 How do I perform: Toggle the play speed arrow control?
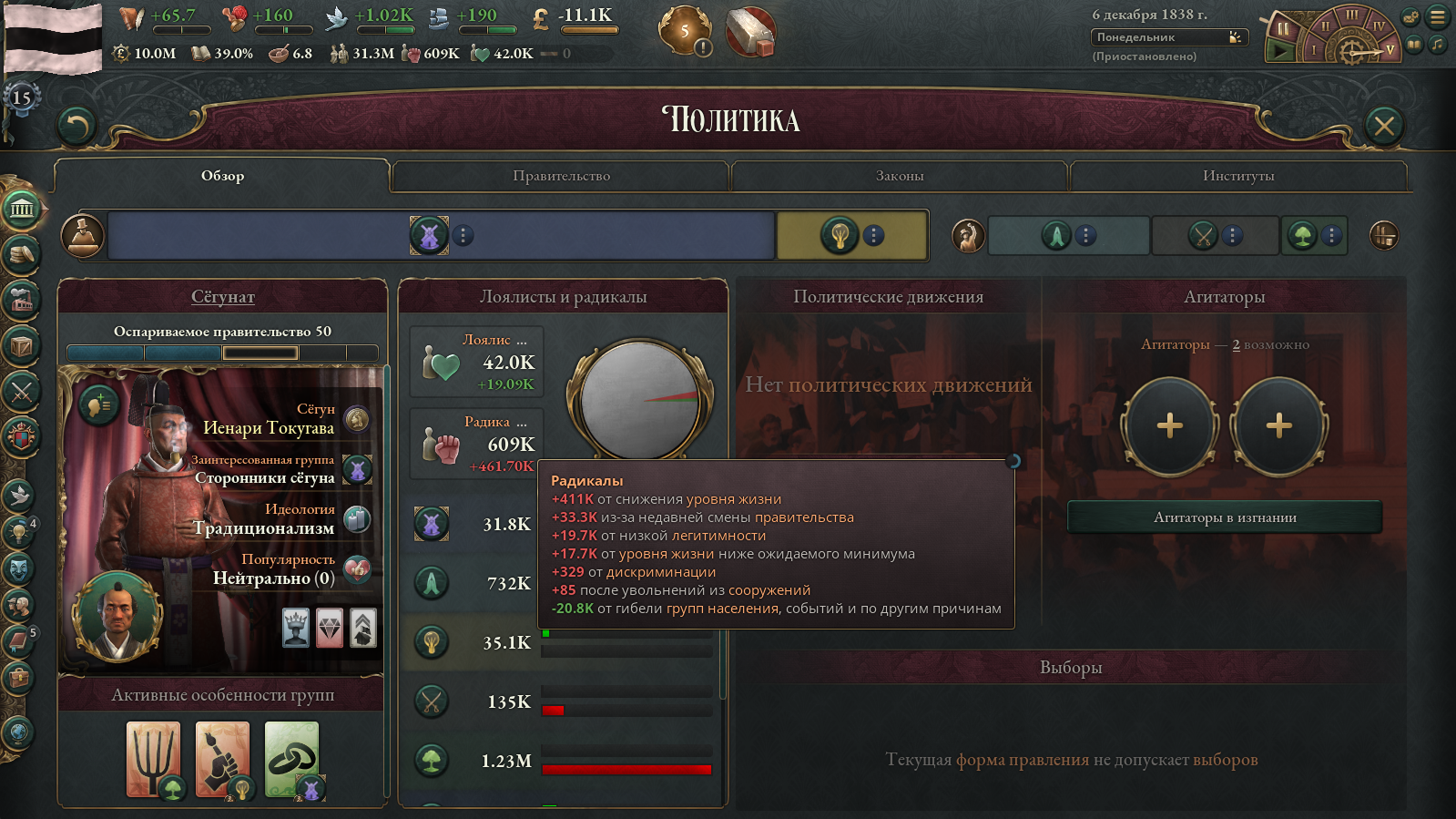tap(1281, 51)
